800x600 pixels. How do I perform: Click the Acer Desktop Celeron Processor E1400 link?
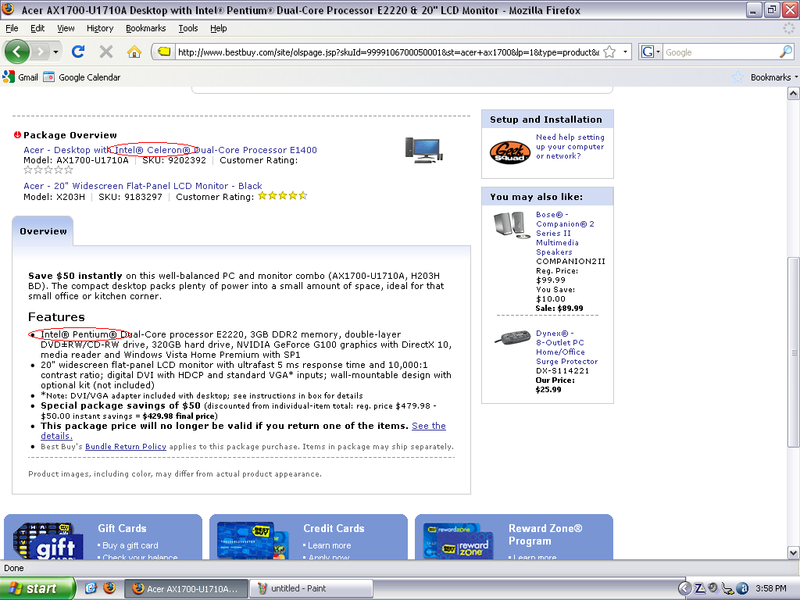tap(170, 150)
